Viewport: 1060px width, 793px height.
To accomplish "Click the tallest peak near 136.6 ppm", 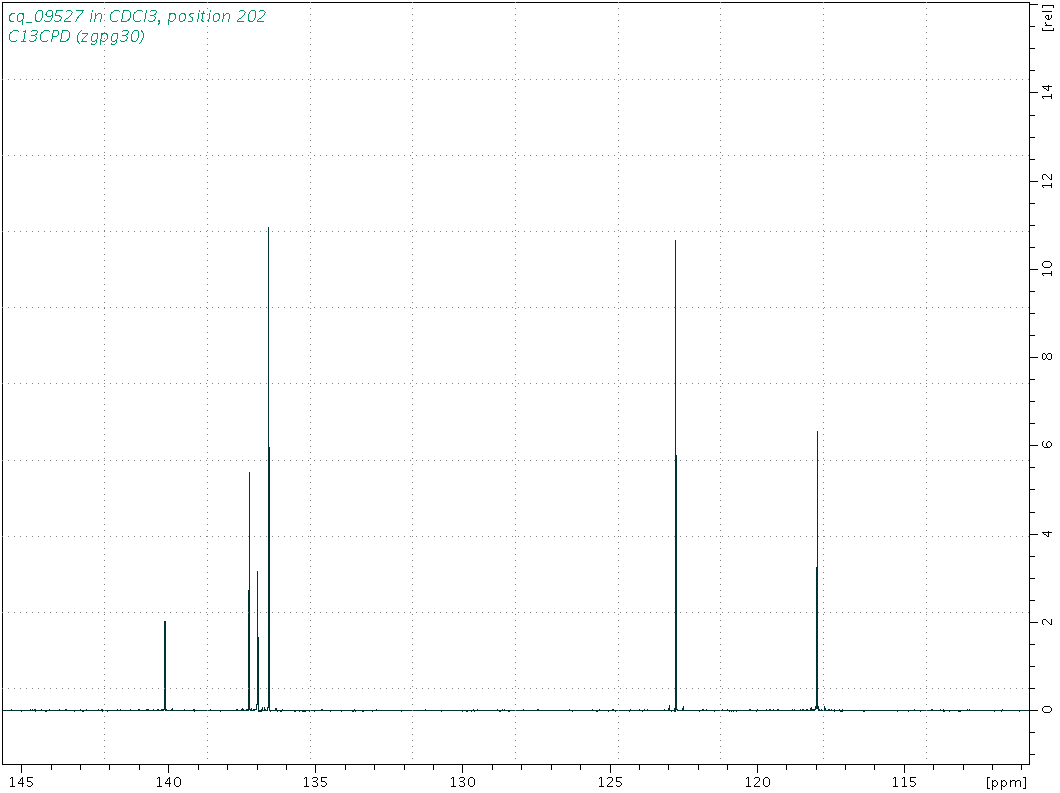I will coord(268,468).
